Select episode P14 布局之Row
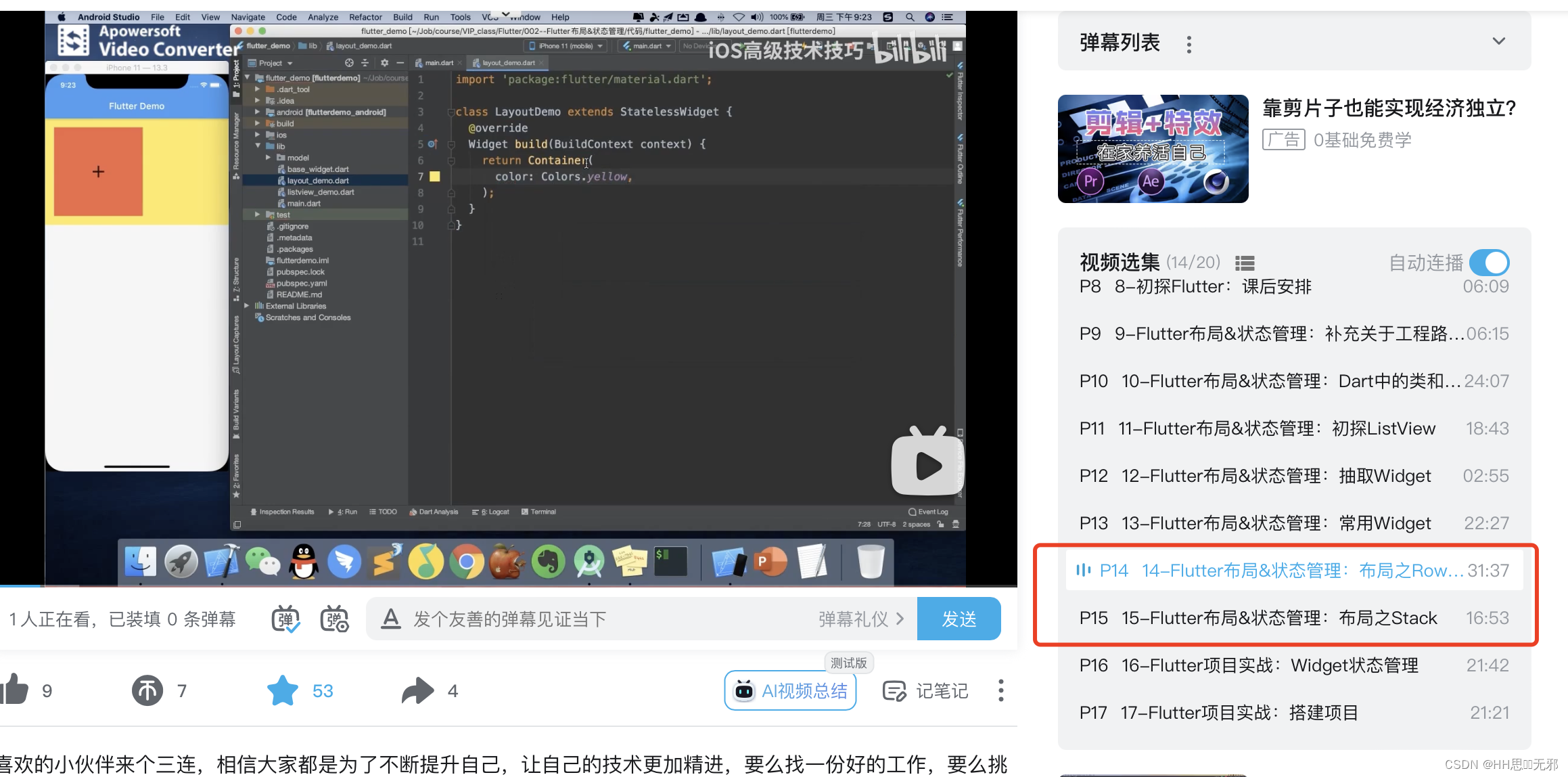Screen dimensions: 1568x777 click(1293, 571)
